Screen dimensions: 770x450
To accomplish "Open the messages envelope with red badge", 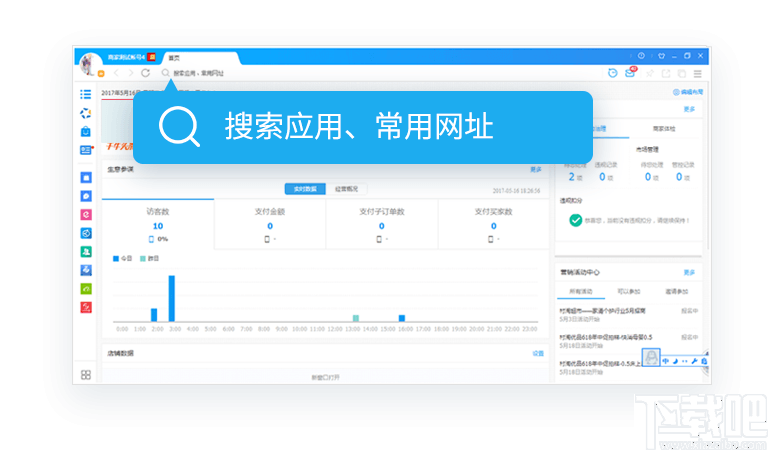I will click(631, 72).
